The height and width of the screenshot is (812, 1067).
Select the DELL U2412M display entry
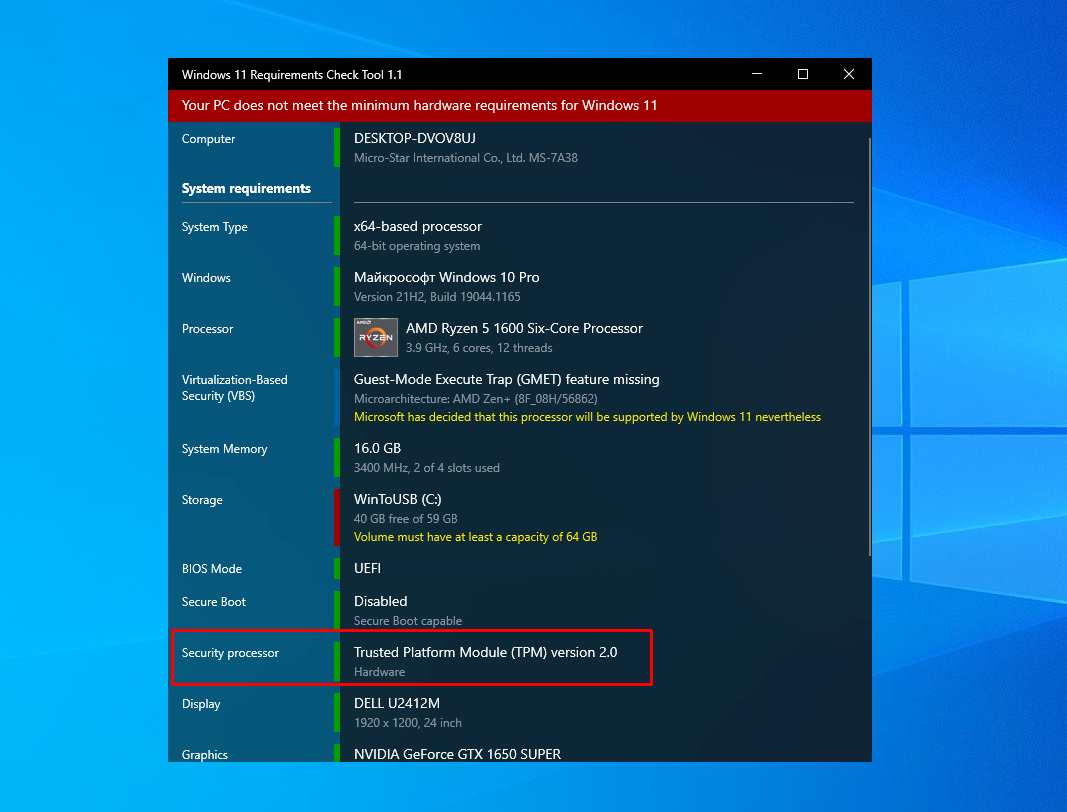click(397, 703)
